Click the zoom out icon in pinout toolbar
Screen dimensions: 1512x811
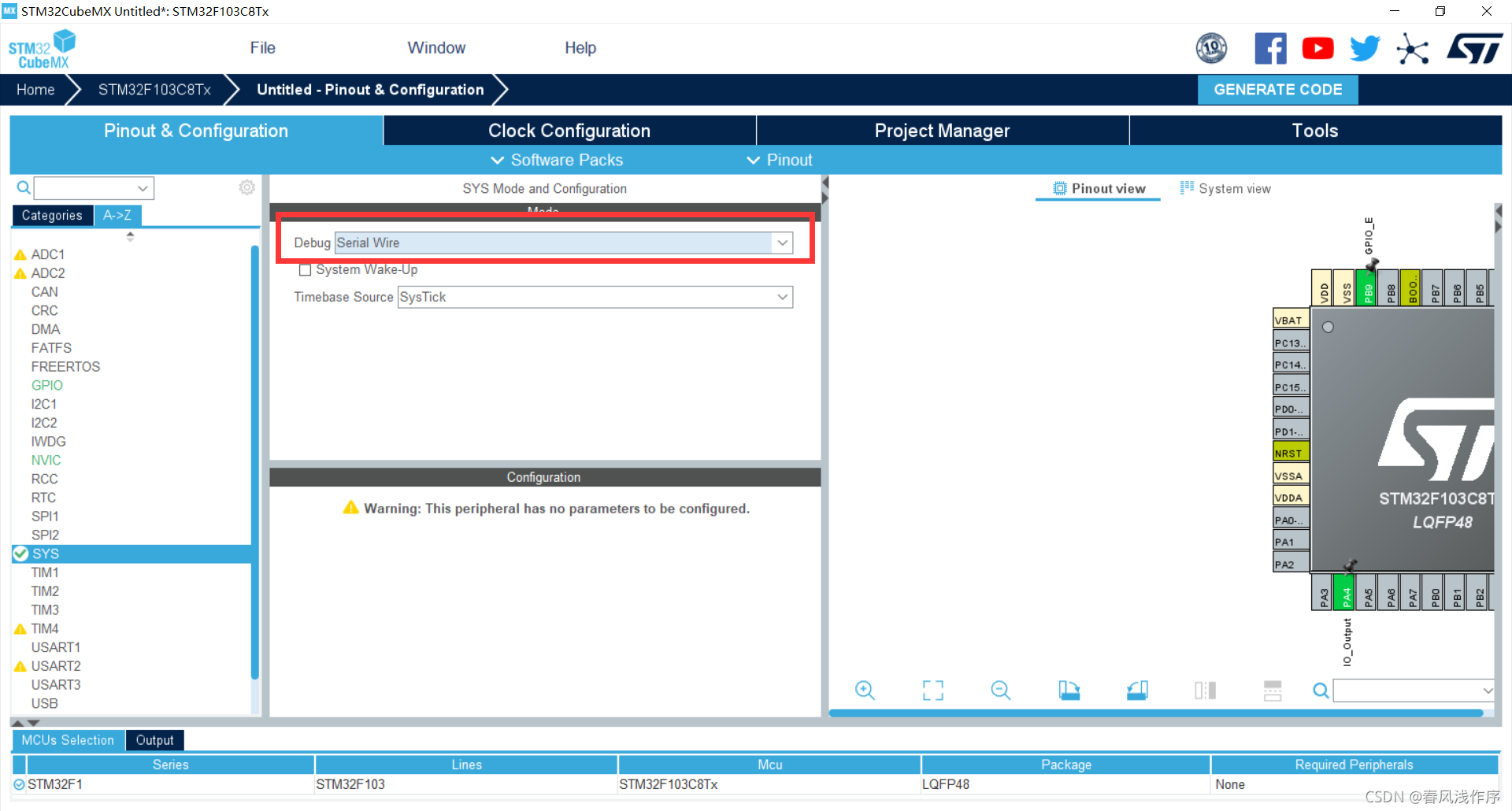[1001, 691]
